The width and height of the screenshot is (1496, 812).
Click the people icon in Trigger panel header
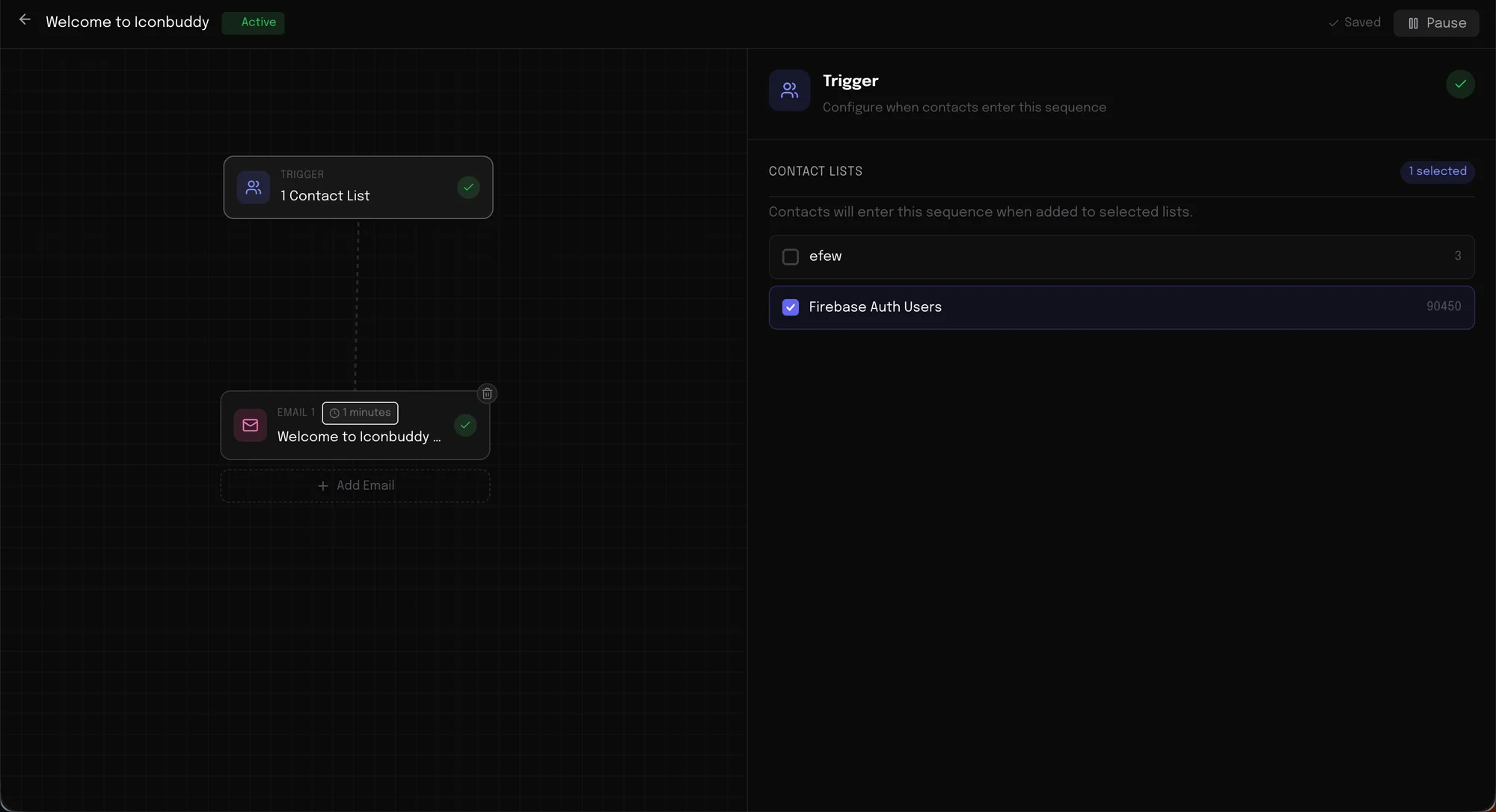[x=789, y=90]
